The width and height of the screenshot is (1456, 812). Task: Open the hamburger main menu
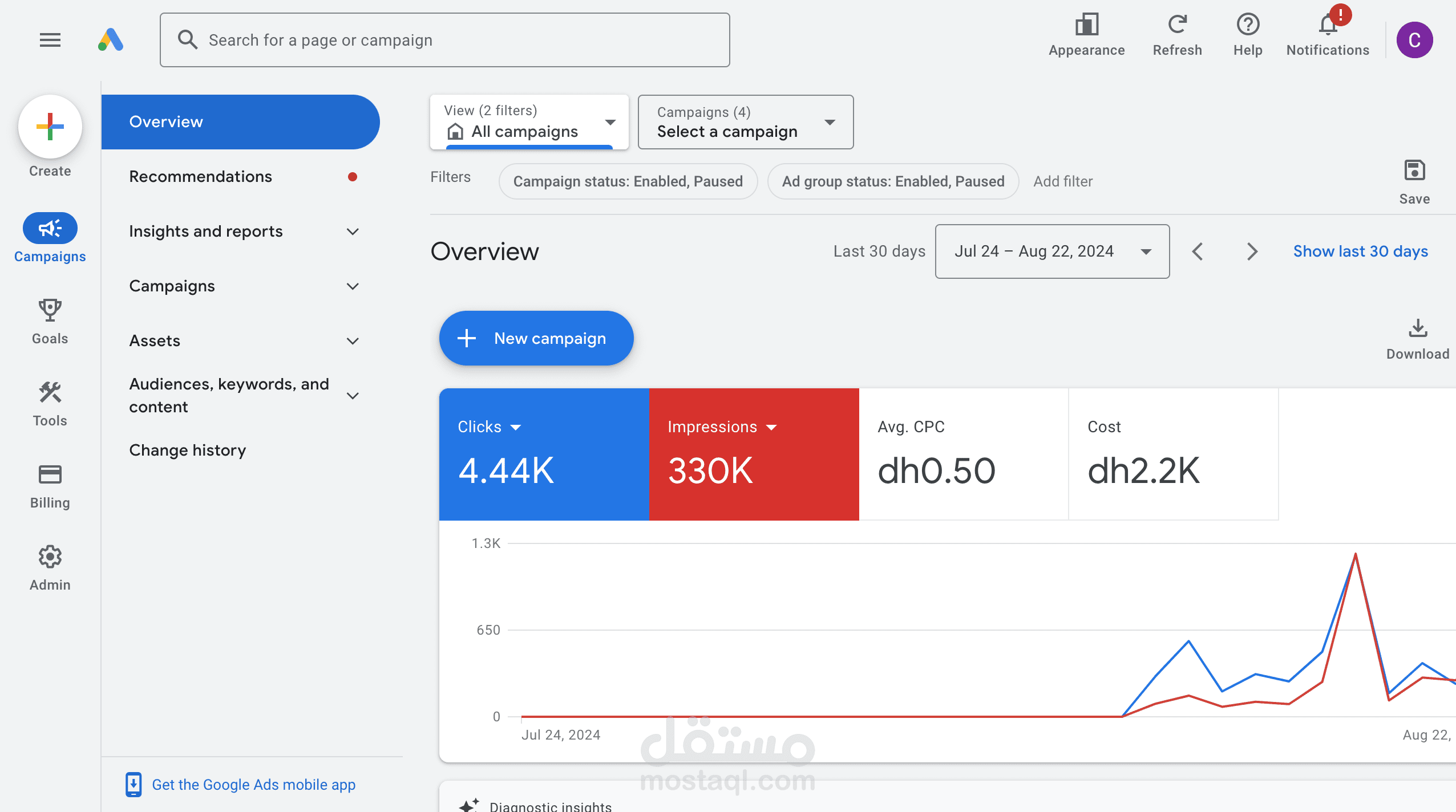pos(50,40)
